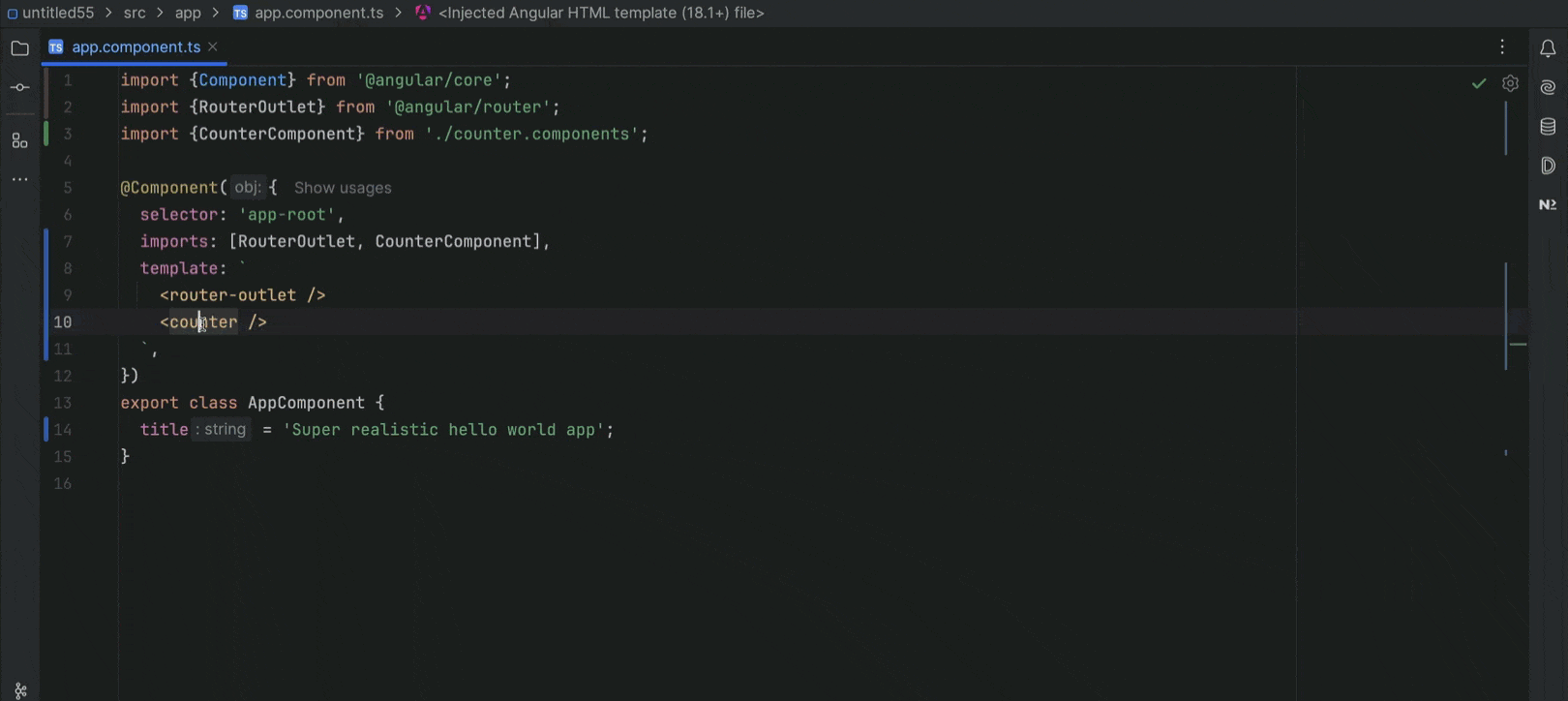Open Notifications via the bell icon

1547,46
